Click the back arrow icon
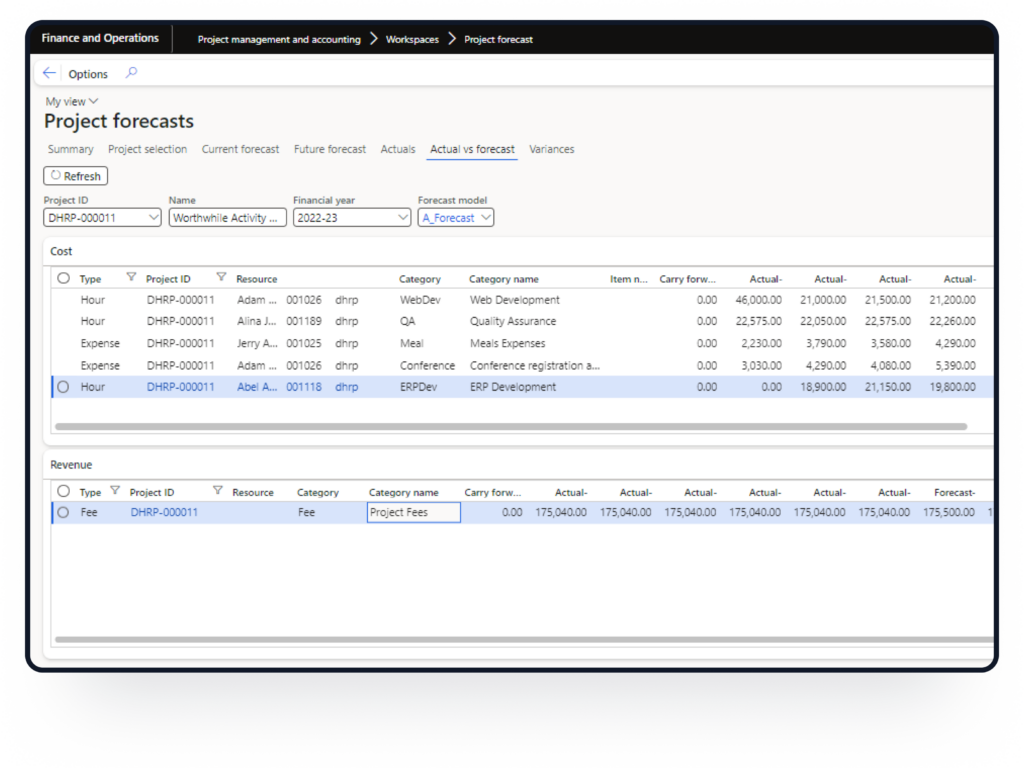Screen dimensions: 1024x768 coord(50,74)
